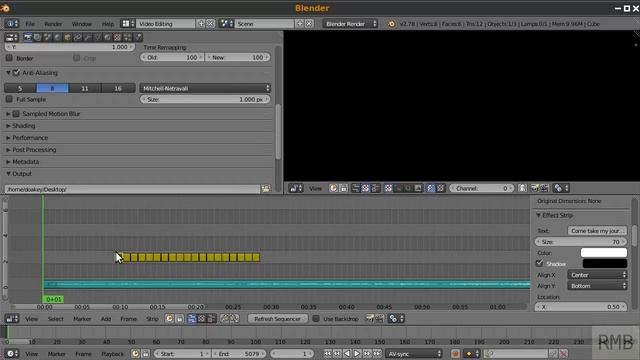Open the sequencer Add menu
640x360 pixels.
coord(106,319)
